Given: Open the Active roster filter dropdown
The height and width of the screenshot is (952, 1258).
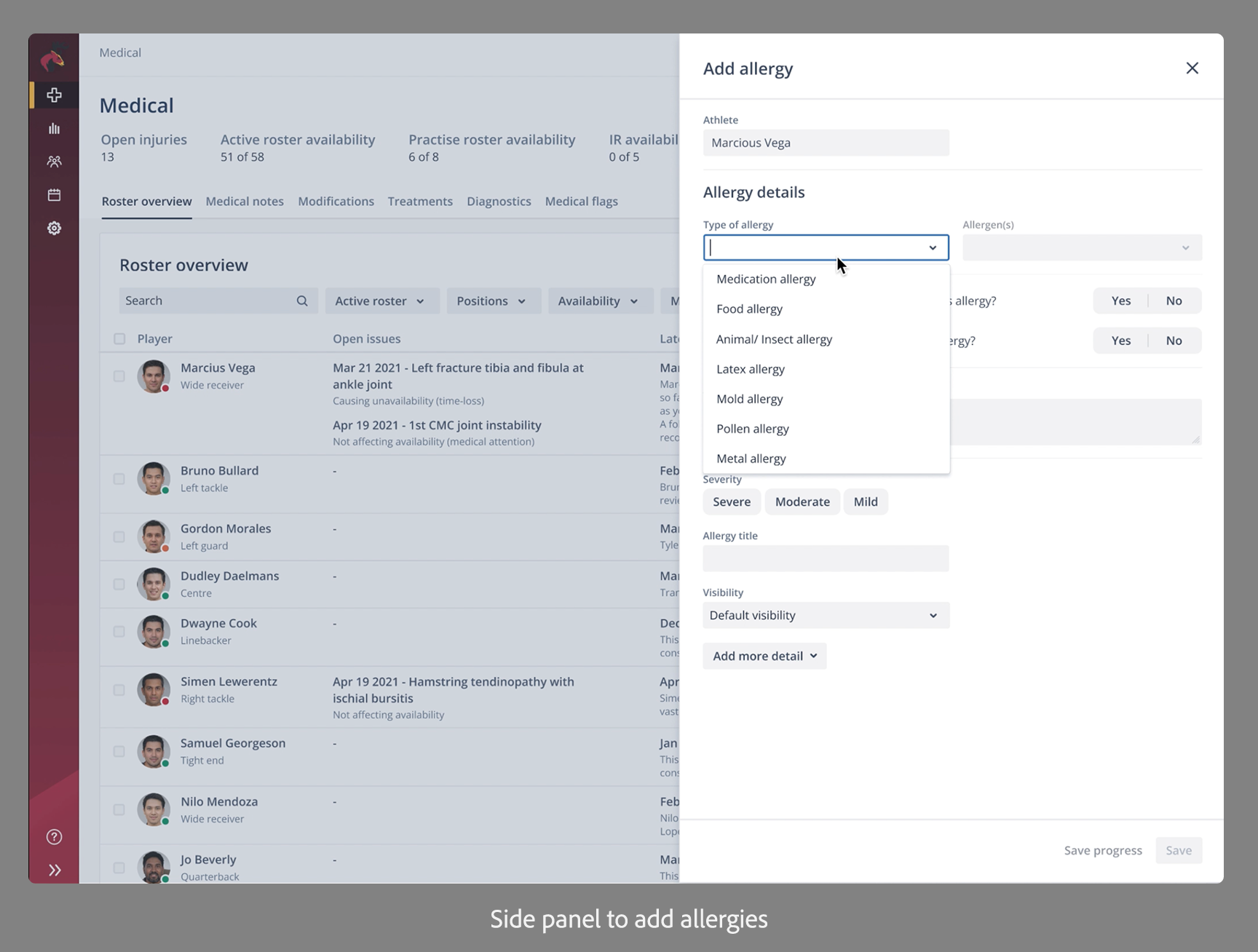Looking at the screenshot, I should coord(382,301).
